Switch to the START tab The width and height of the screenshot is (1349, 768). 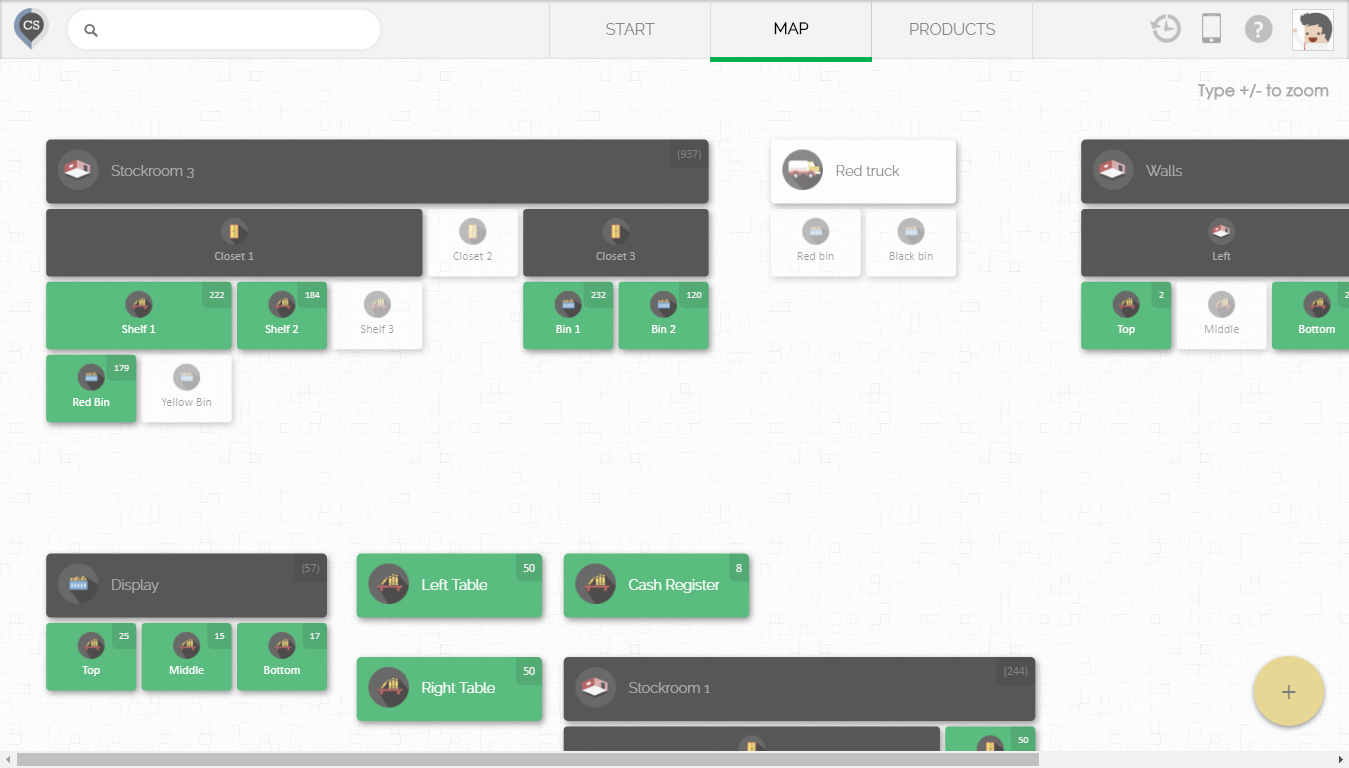629,30
